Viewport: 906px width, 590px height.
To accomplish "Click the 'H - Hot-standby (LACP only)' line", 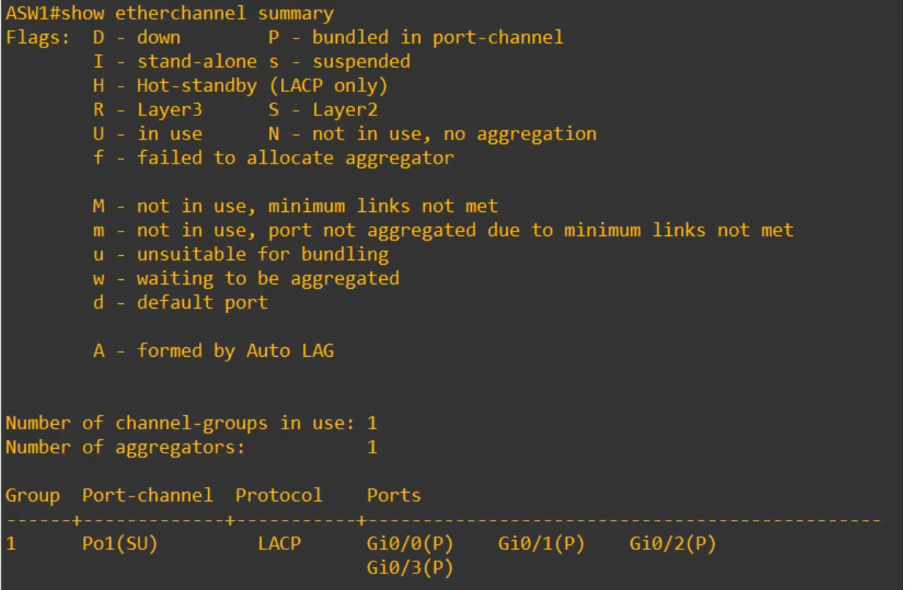I will click(240, 86).
